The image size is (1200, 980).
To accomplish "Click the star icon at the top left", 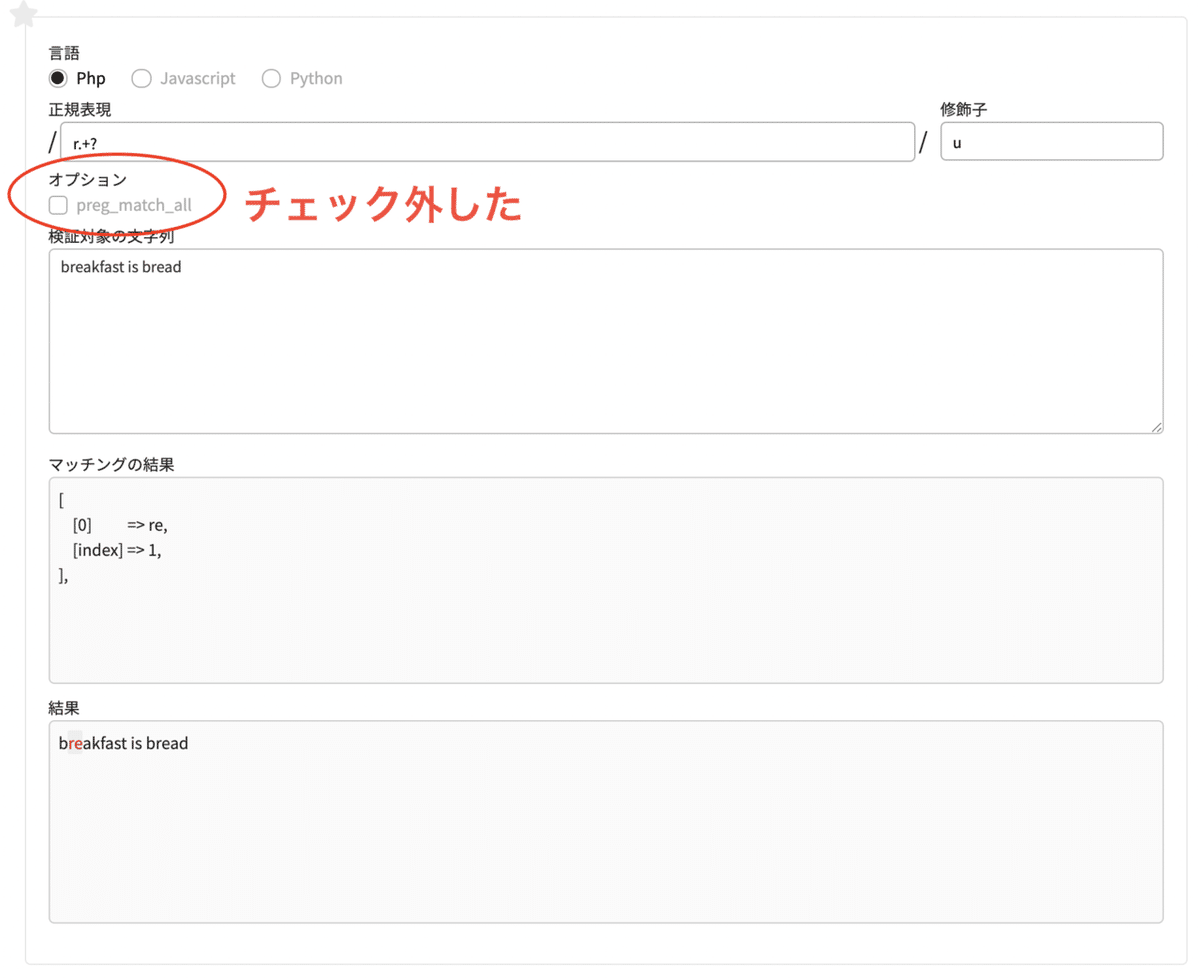I will click(22, 14).
